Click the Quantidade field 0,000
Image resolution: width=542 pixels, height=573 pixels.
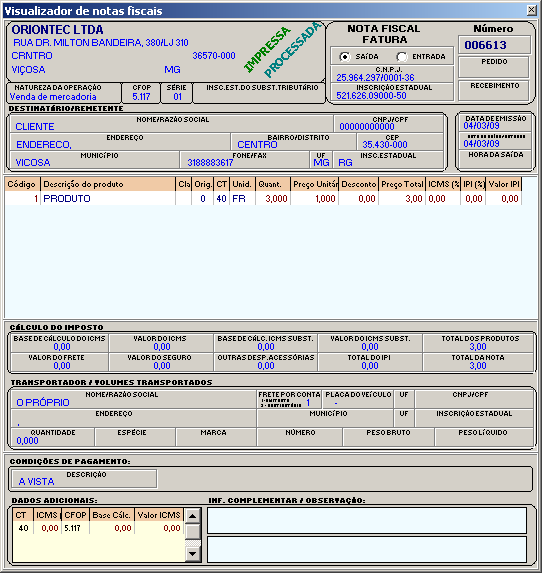coord(53,437)
